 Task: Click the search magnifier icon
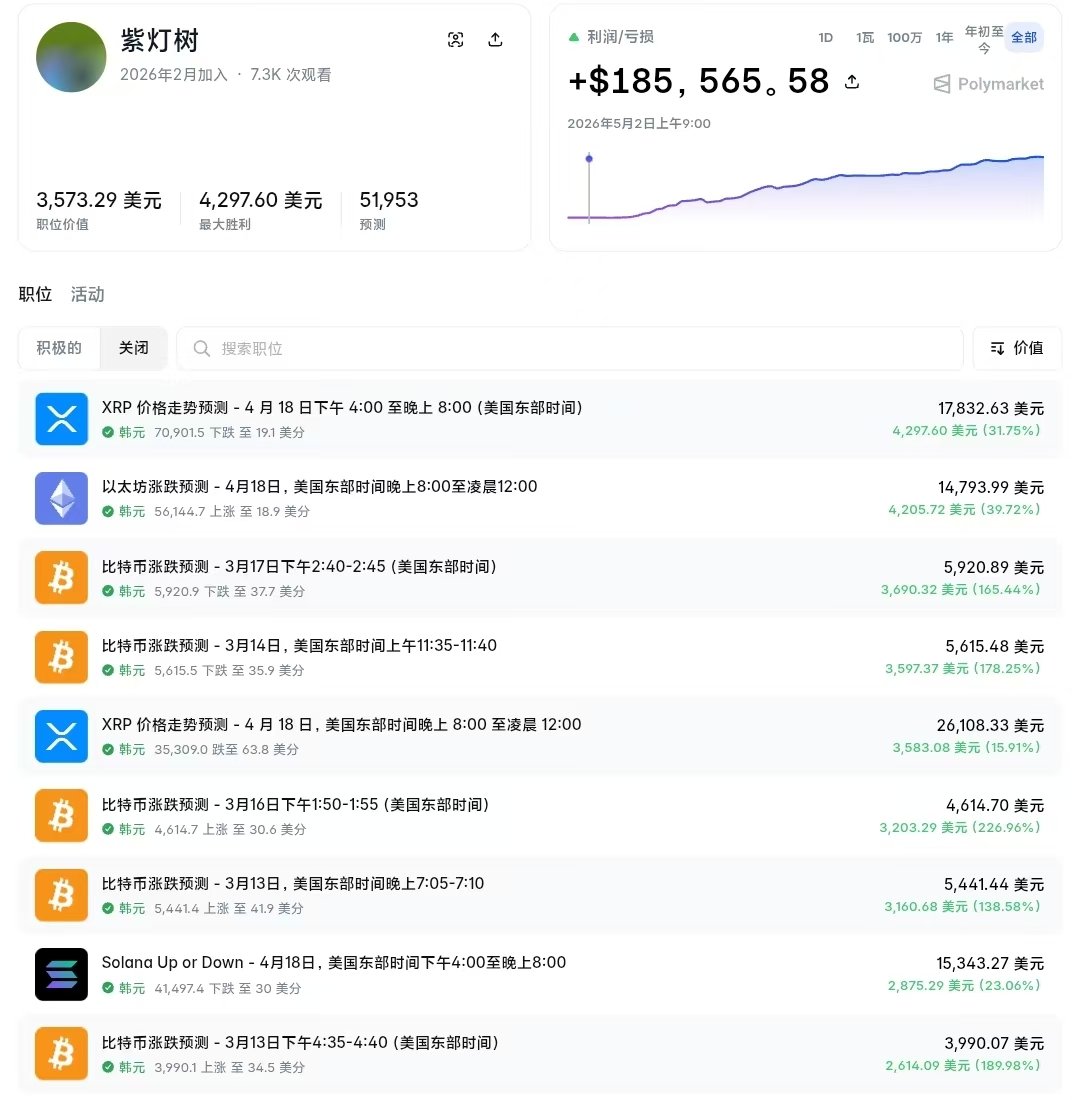coord(201,349)
